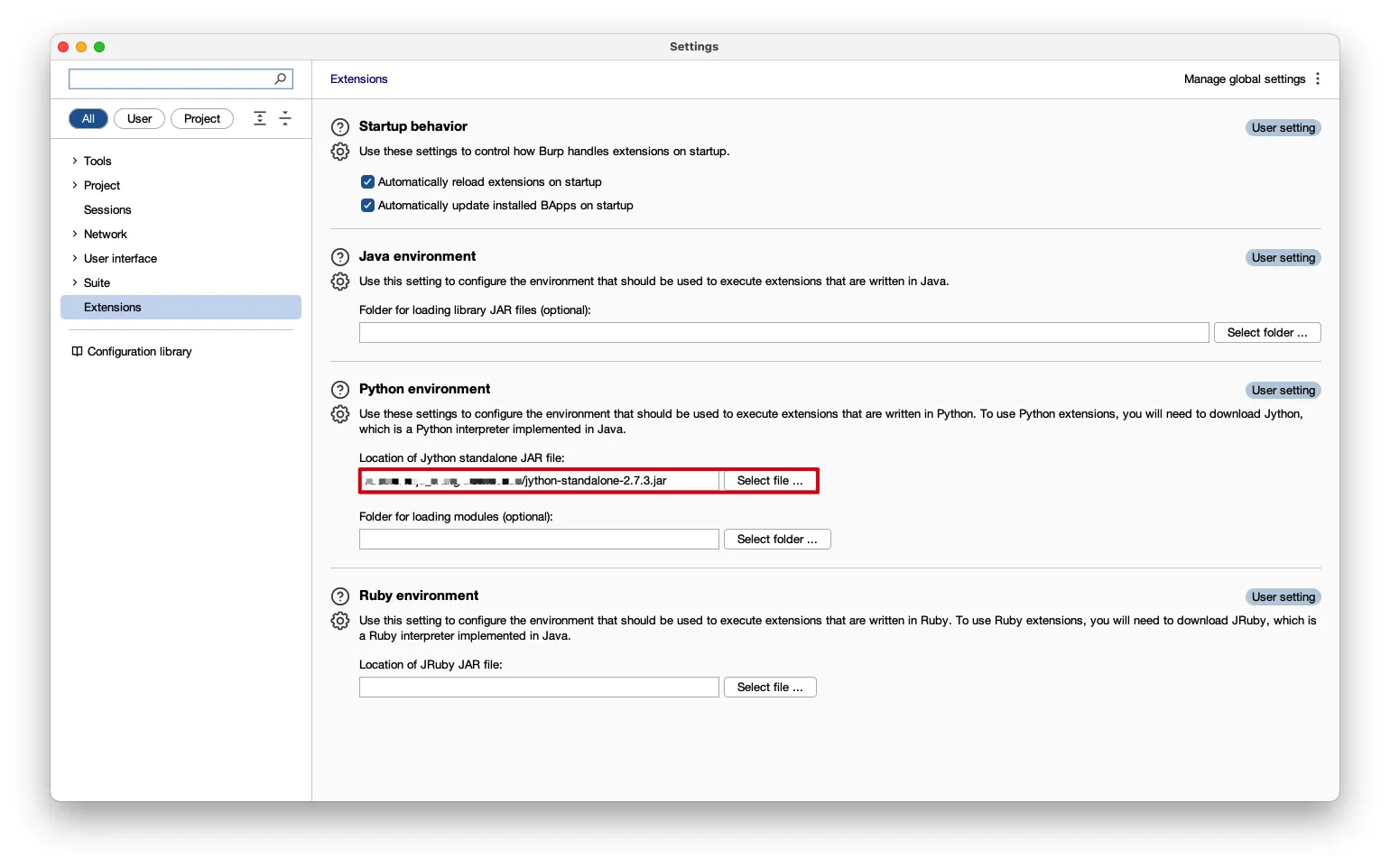Click the expand all icon in sidebar
This screenshot has height=868, width=1390.
(x=260, y=119)
